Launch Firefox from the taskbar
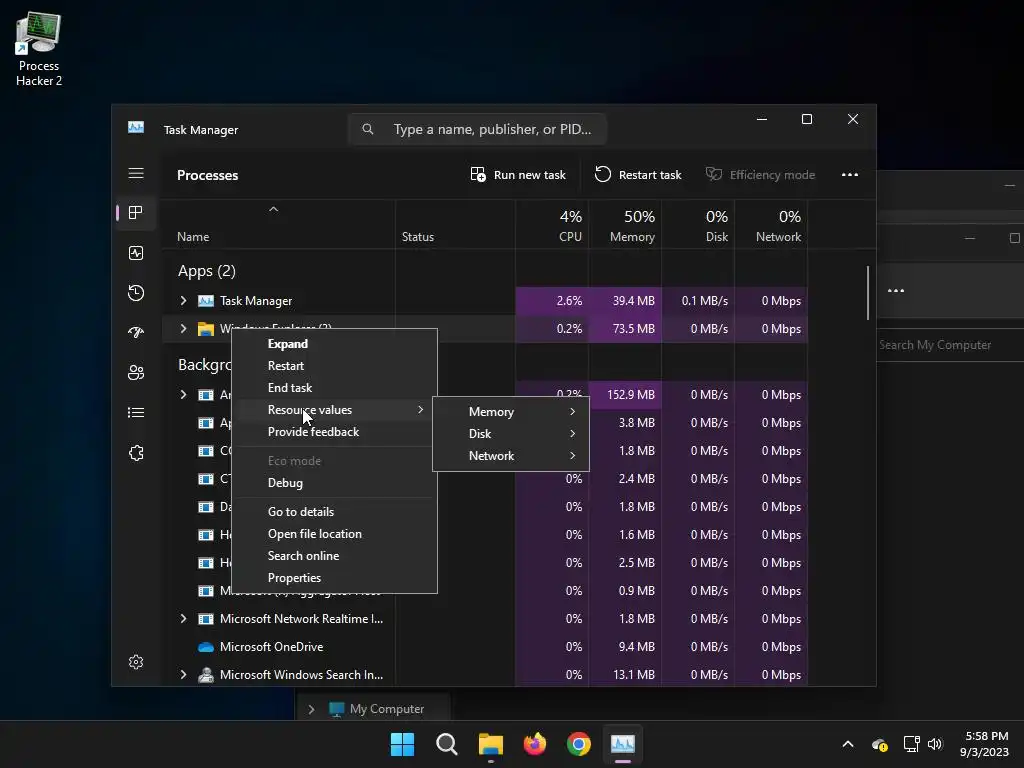Image resolution: width=1024 pixels, height=768 pixels. (x=535, y=744)
